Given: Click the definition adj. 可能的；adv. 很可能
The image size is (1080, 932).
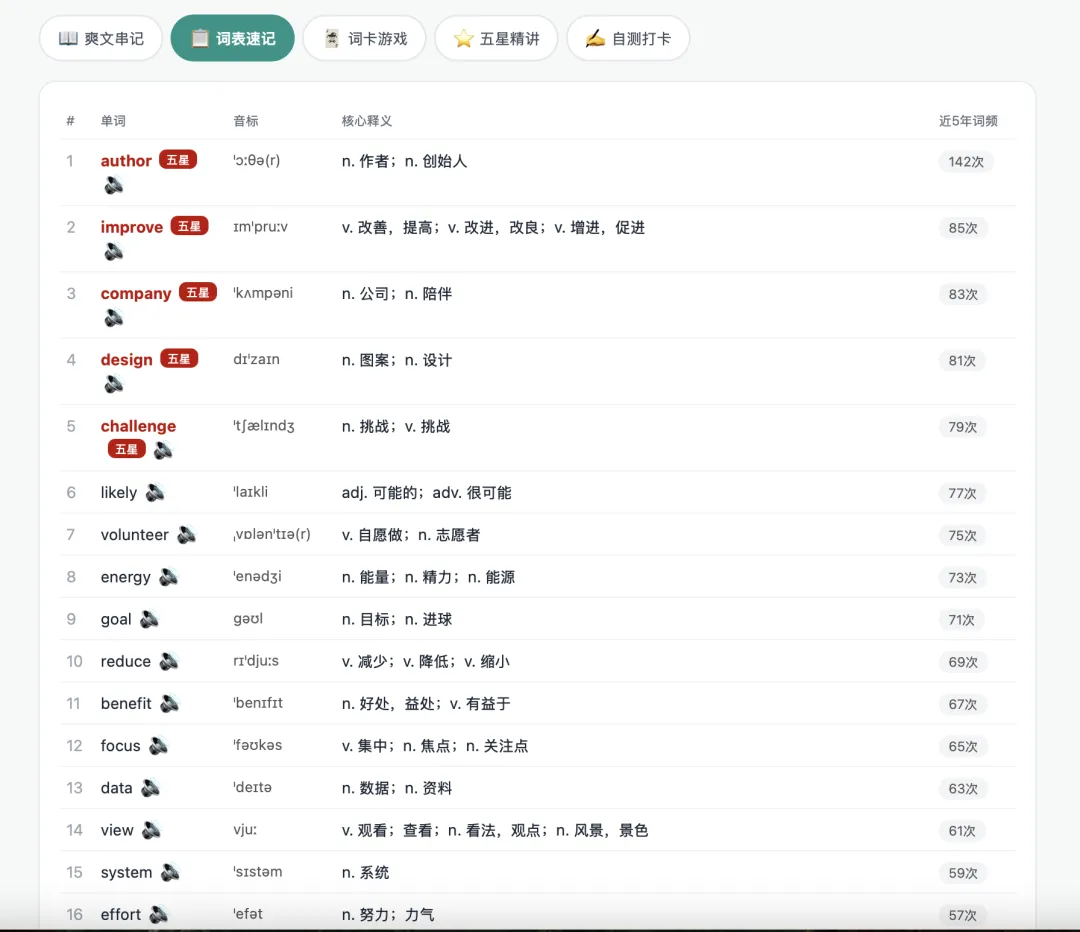Looking at the screenshot, I should click(x=426, y=493).
